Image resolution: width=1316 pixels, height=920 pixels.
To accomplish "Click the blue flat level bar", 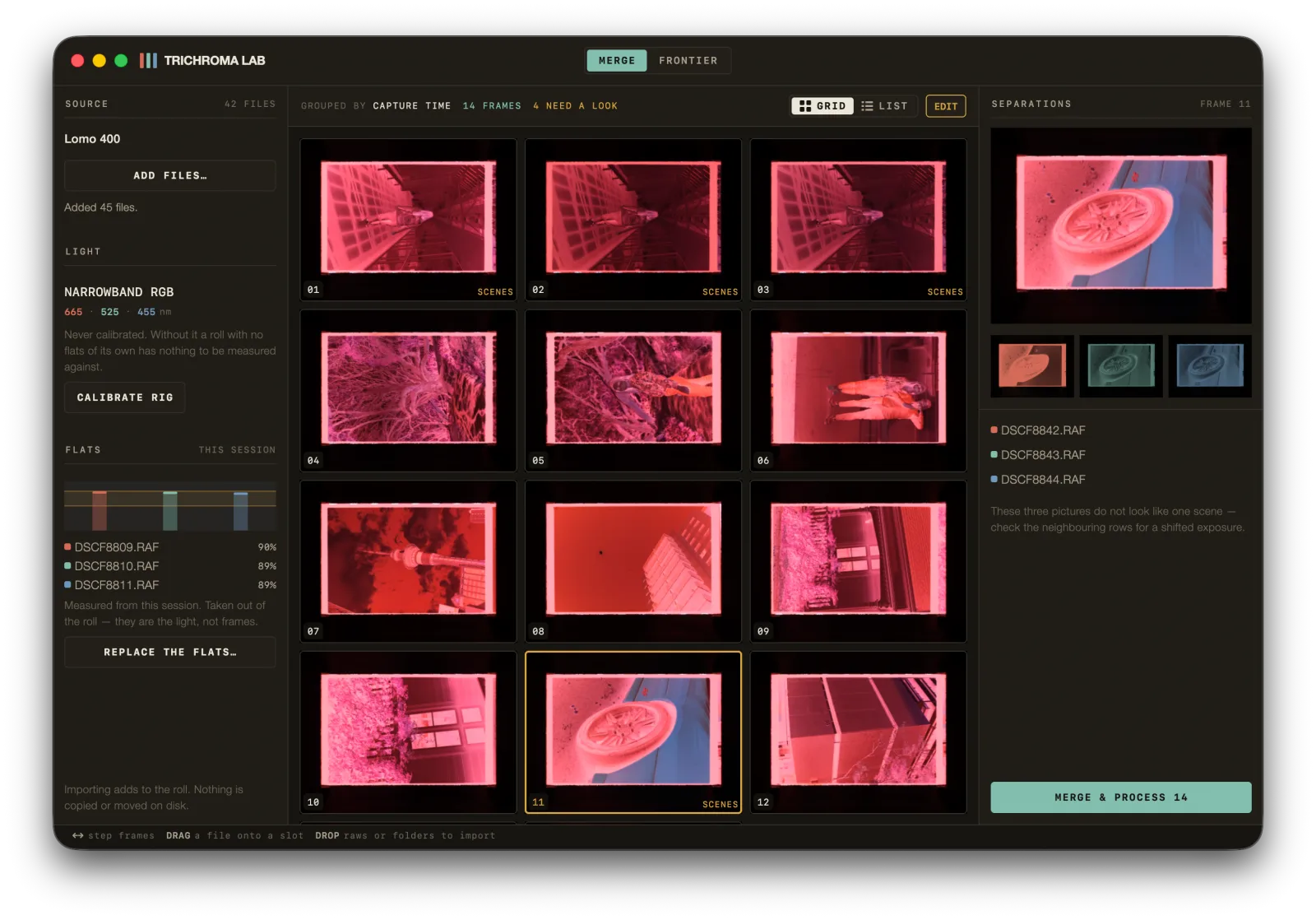I will pos(241,511).
